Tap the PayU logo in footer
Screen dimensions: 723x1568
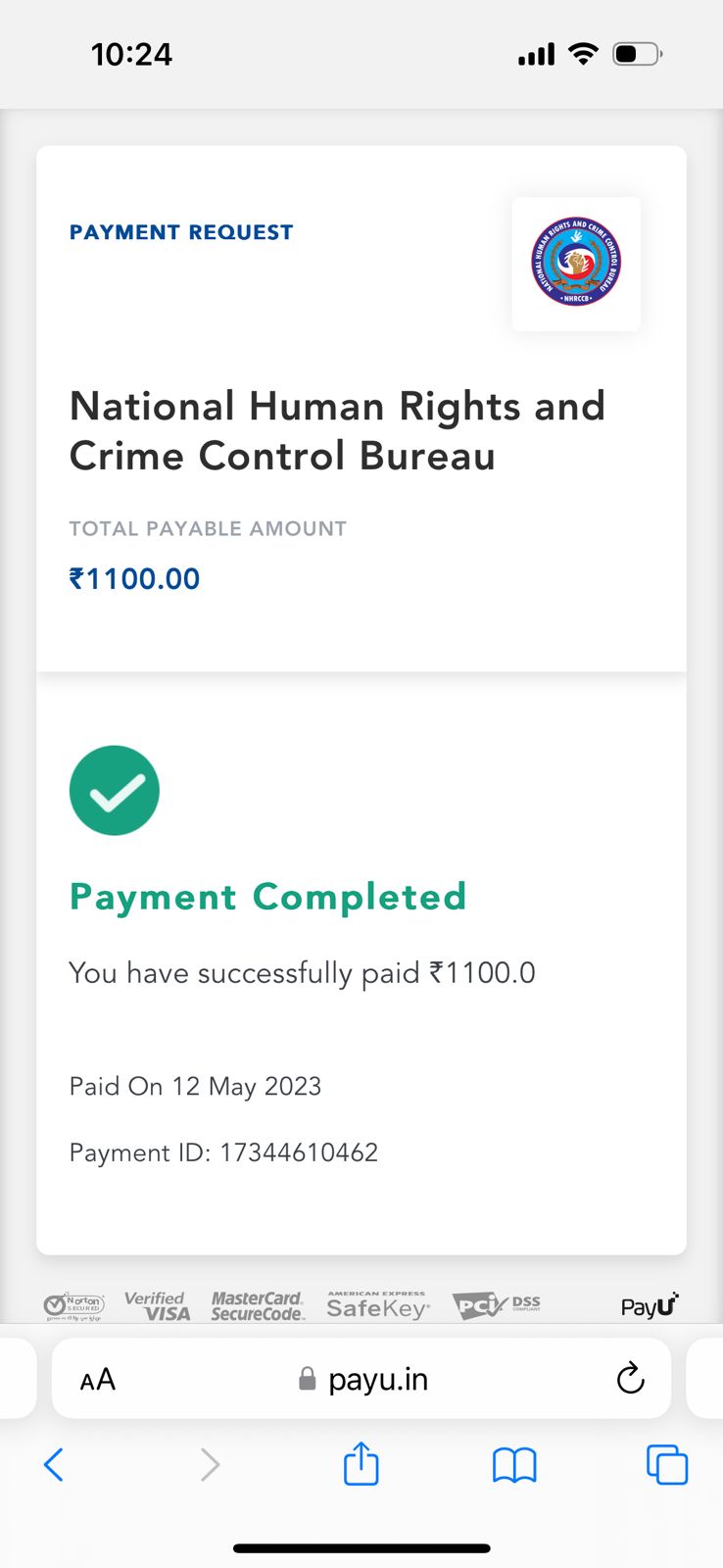coord(650,1305)
